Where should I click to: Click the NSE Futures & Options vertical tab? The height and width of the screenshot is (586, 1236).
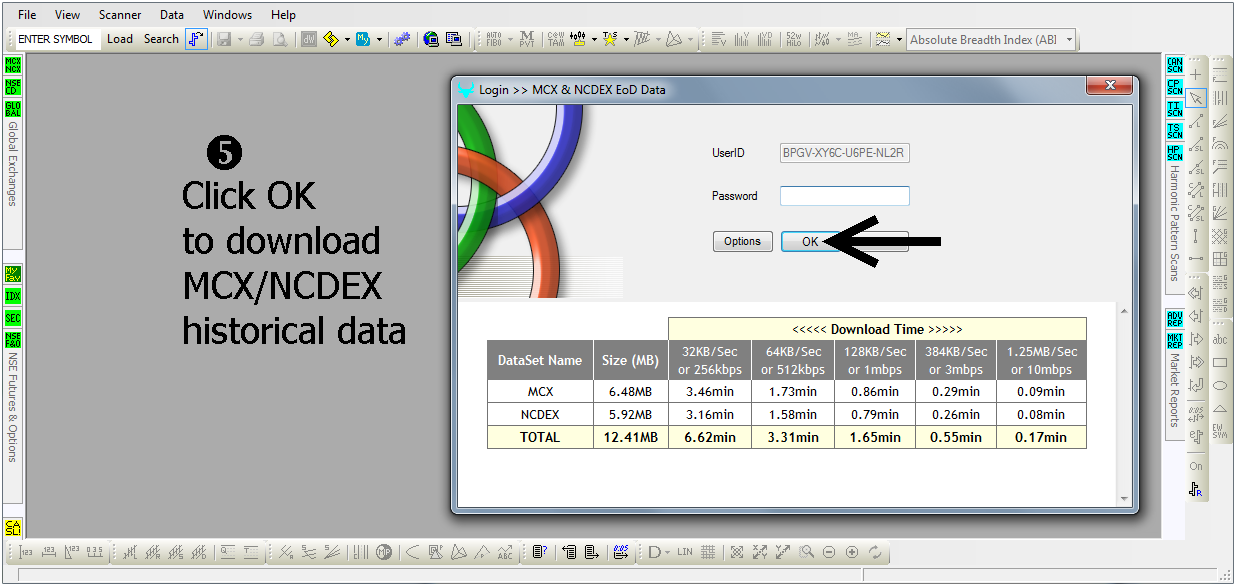coord(13,406)
